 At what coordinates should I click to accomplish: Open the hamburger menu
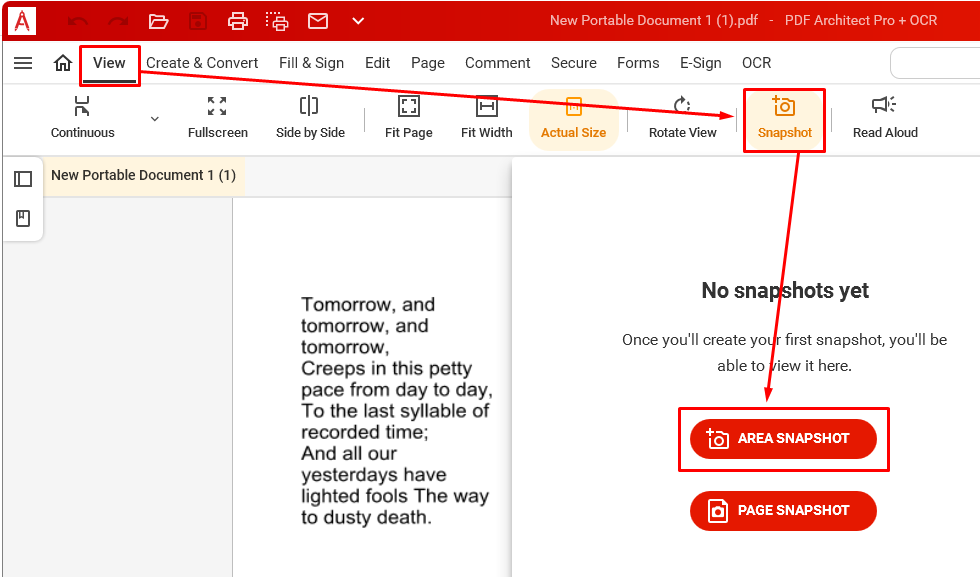(23, 63)
